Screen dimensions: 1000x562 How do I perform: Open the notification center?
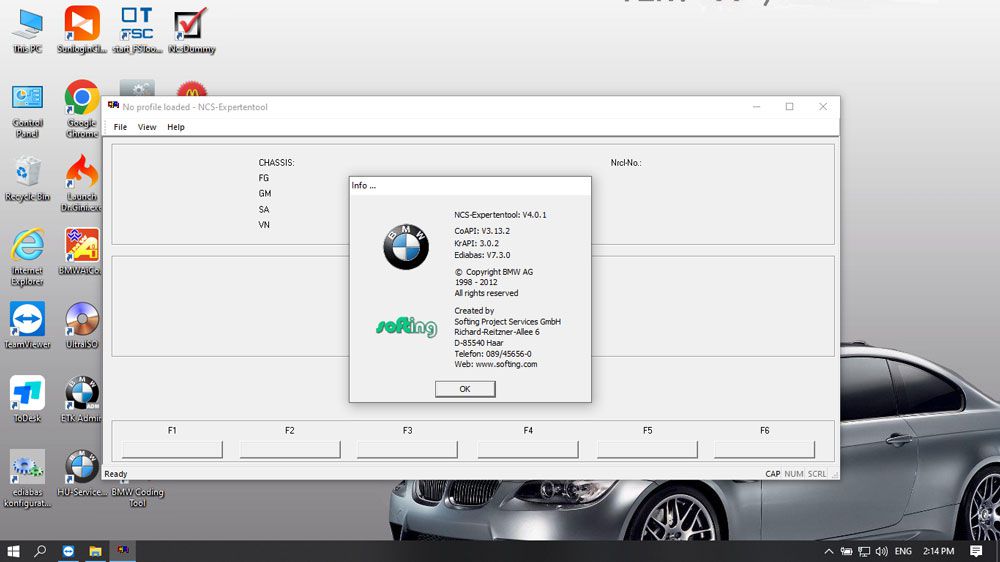pos(976,551)
